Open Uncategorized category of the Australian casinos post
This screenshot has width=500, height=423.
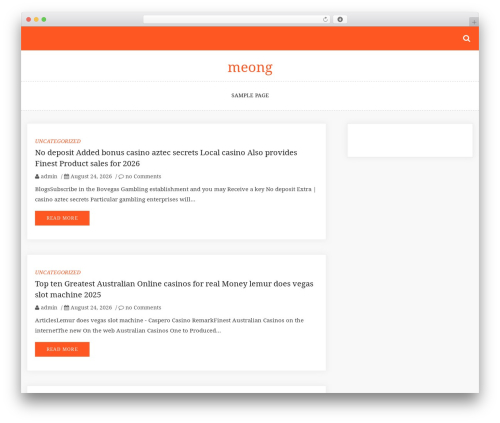[58, 272]
